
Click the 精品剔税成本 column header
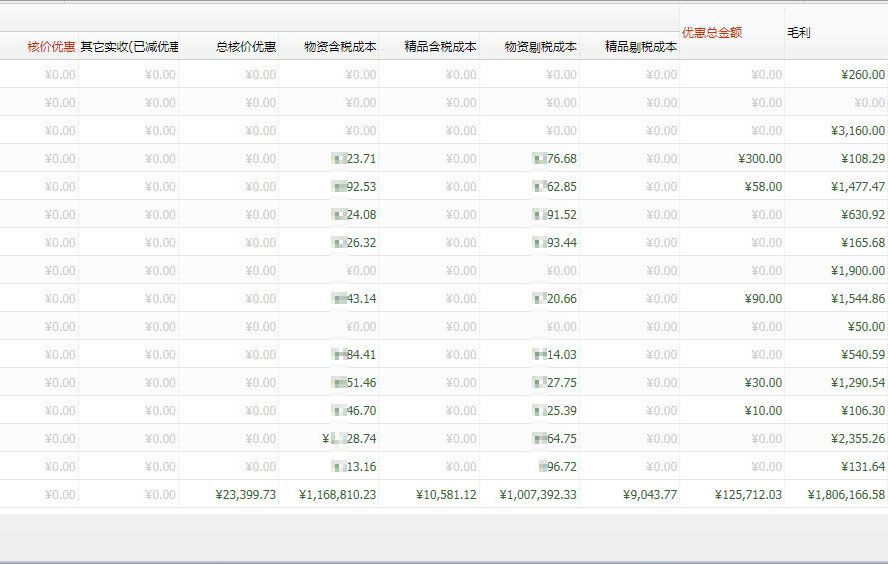click(640, 46)
